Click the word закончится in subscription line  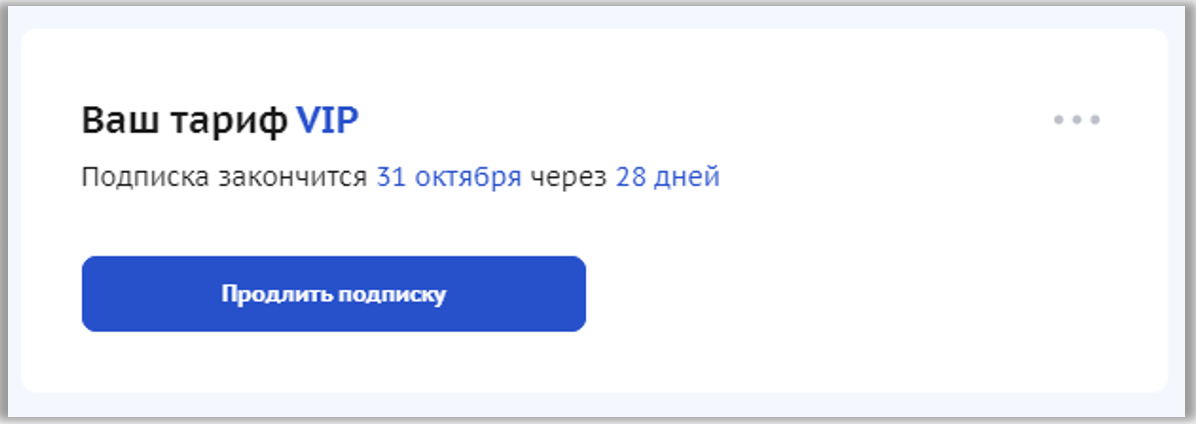click(293, 178)
